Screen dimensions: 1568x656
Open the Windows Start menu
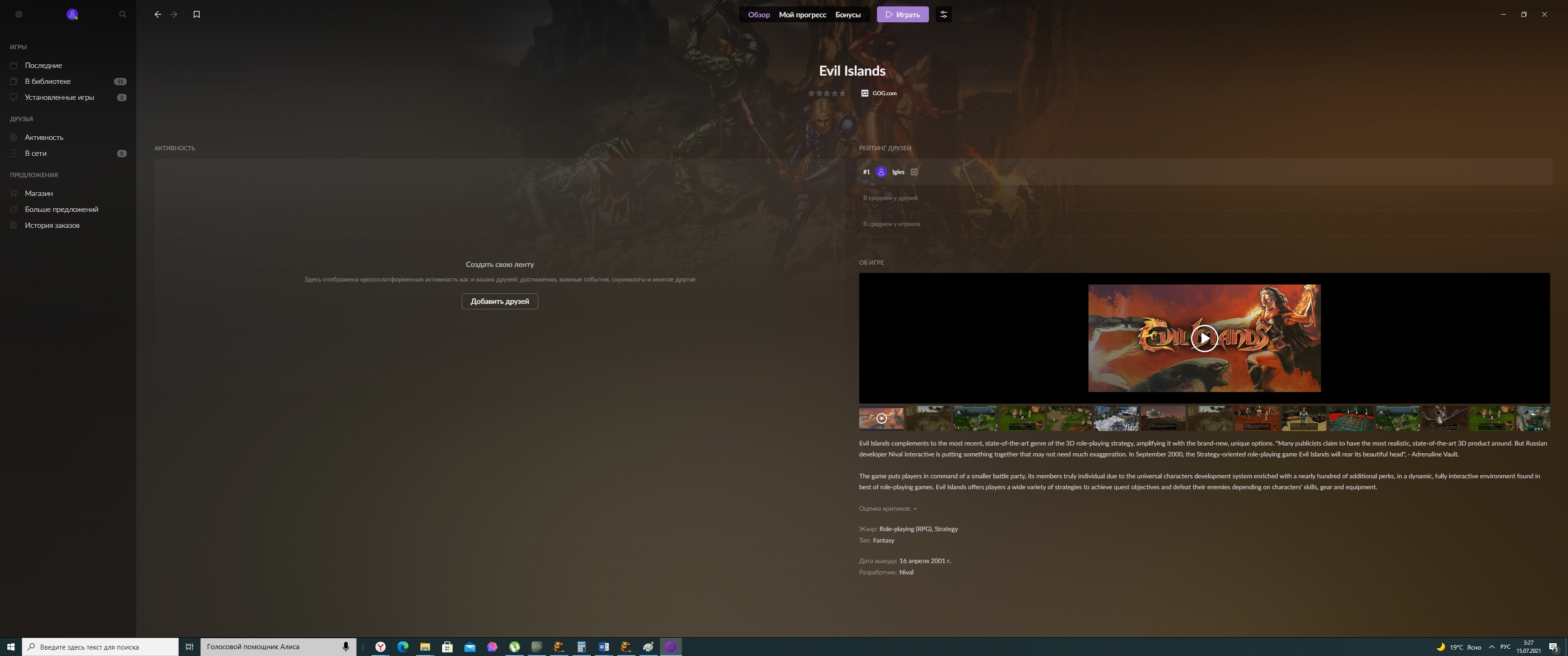coord(10,647)
